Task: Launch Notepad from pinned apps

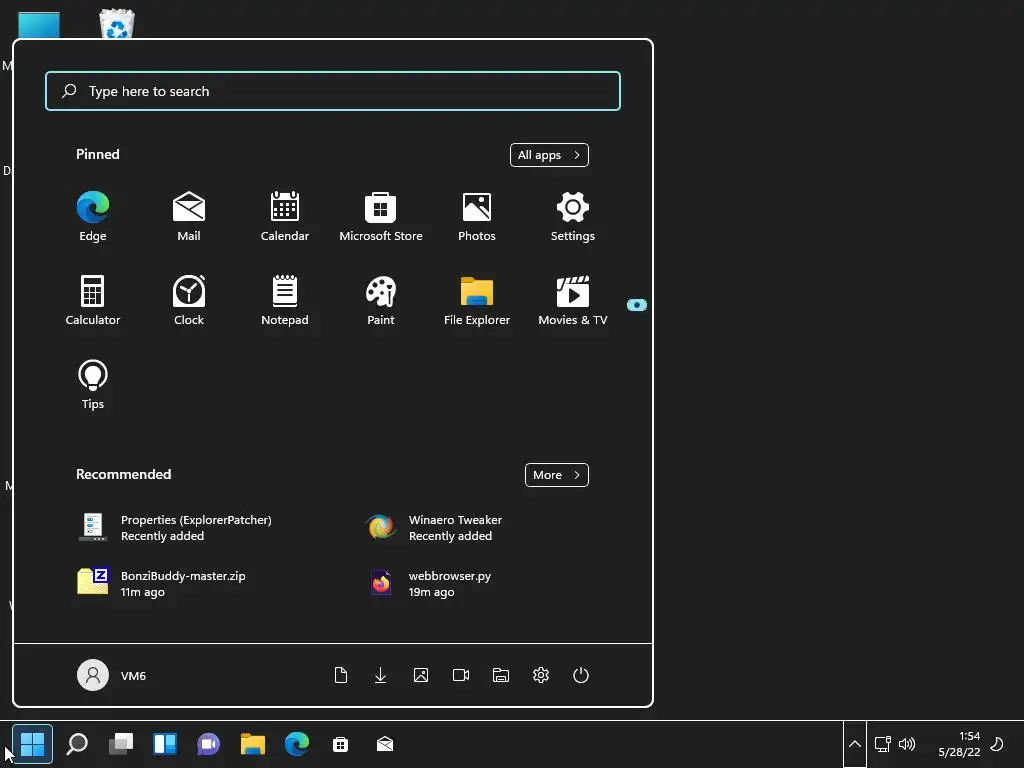Action: point(285,300)
